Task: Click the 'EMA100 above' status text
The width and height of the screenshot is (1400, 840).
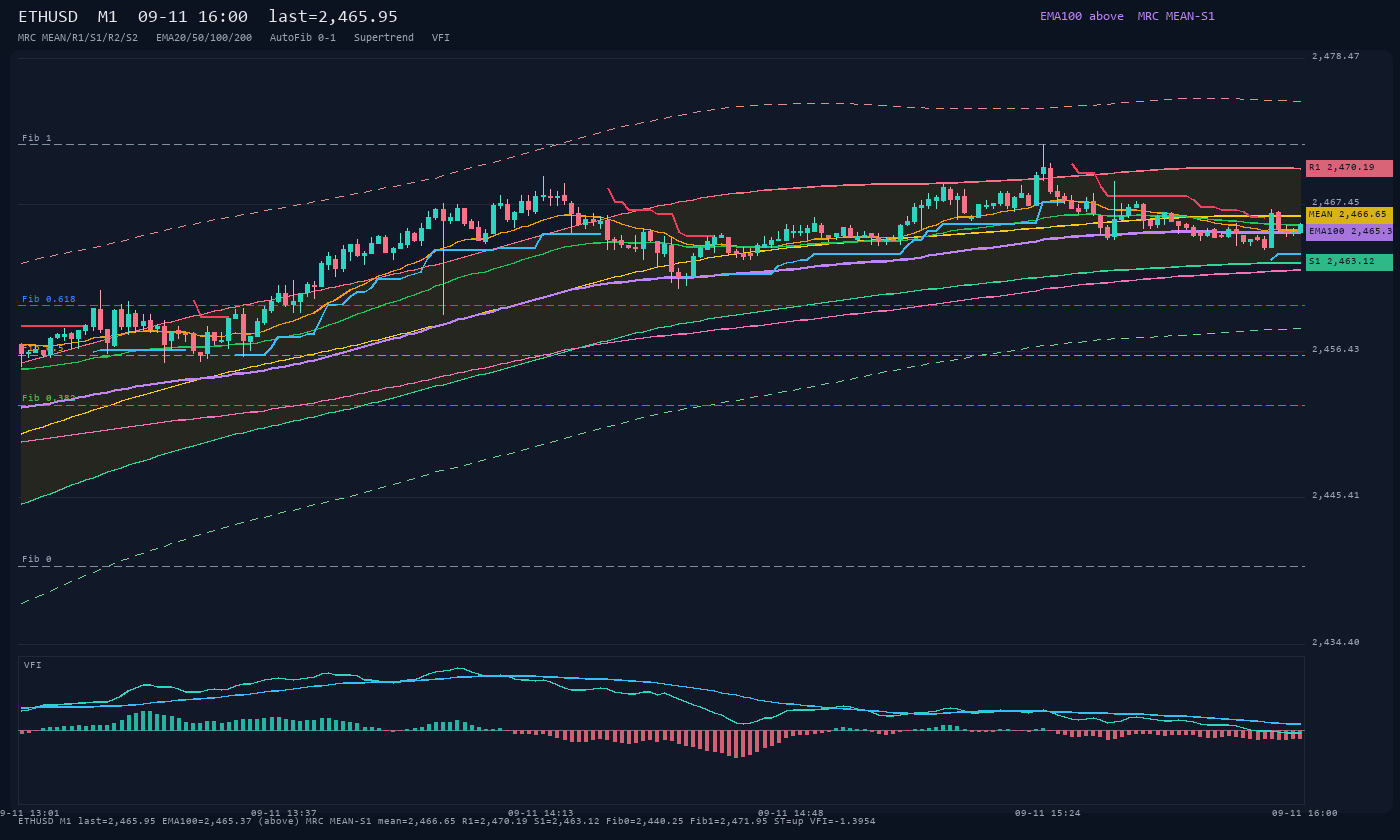Action: pyautogui.click(x=1082, y=16)
